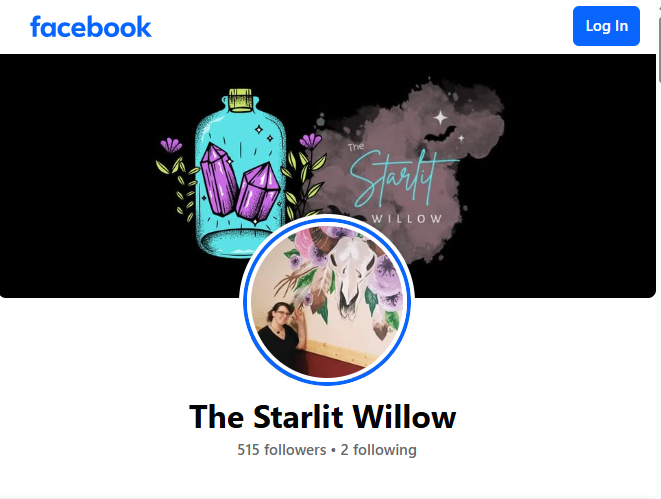661x499 pixels.
Task: Click the 2 following link
Action: tap(378, 450)
